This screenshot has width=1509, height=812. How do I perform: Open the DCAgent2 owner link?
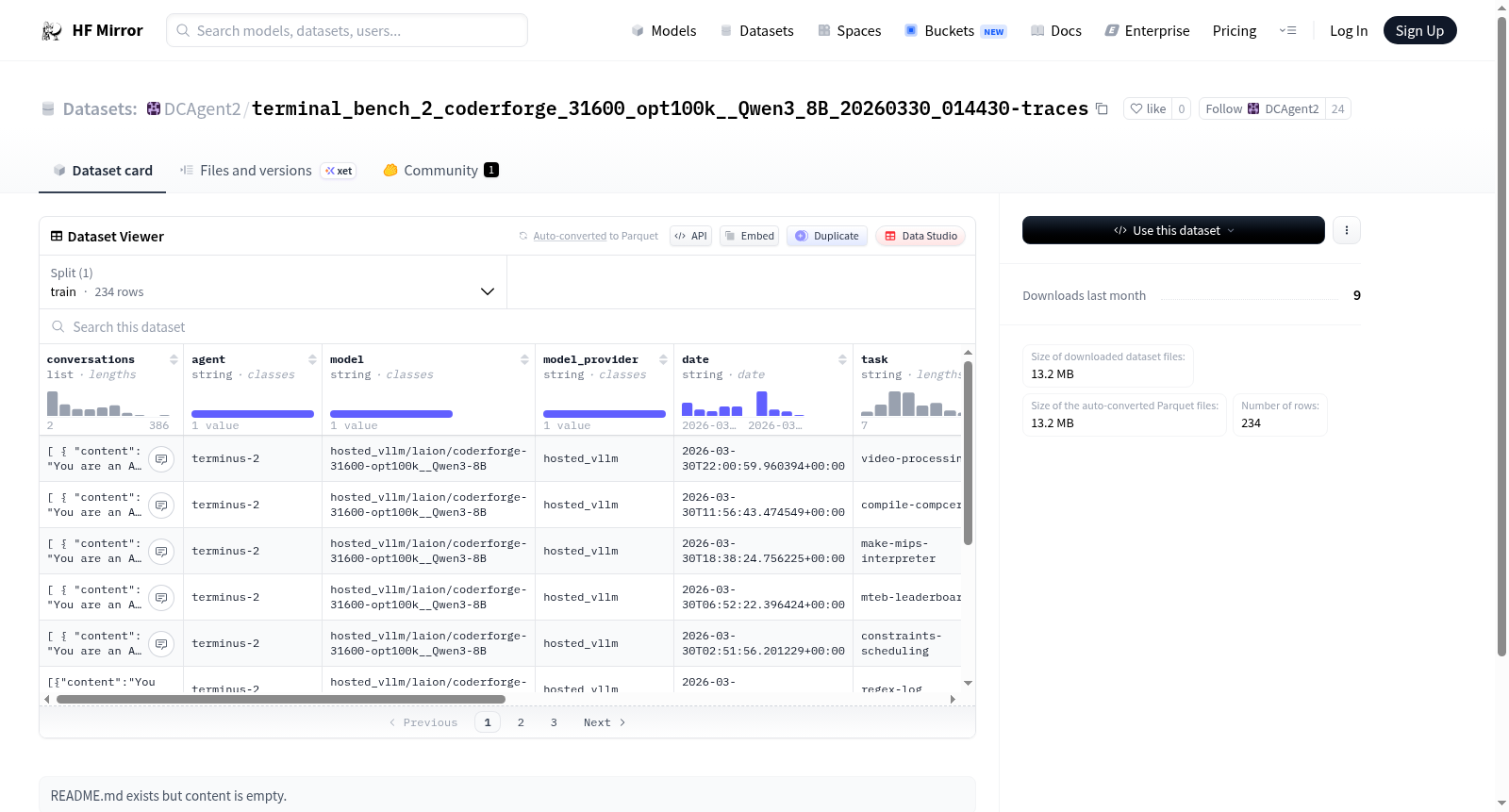(203, 109)
